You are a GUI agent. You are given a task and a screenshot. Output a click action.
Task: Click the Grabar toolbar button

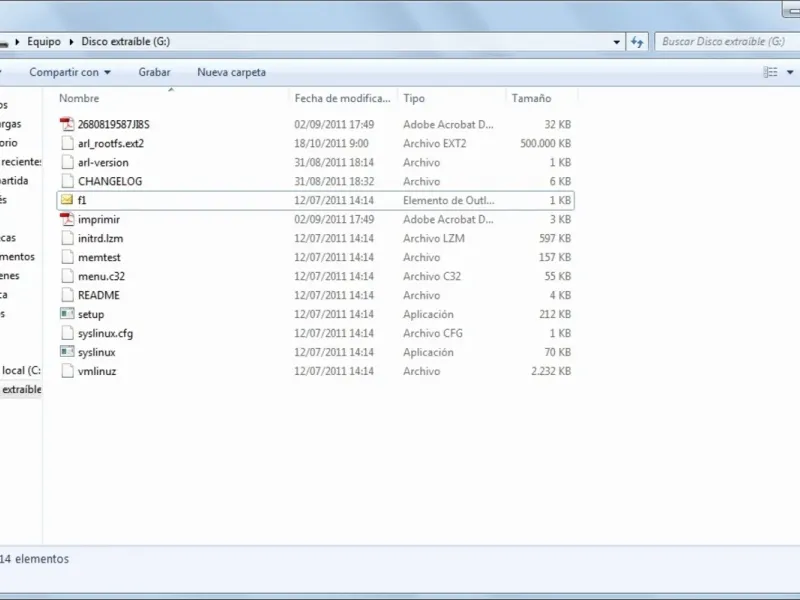[x=154, y=72]
